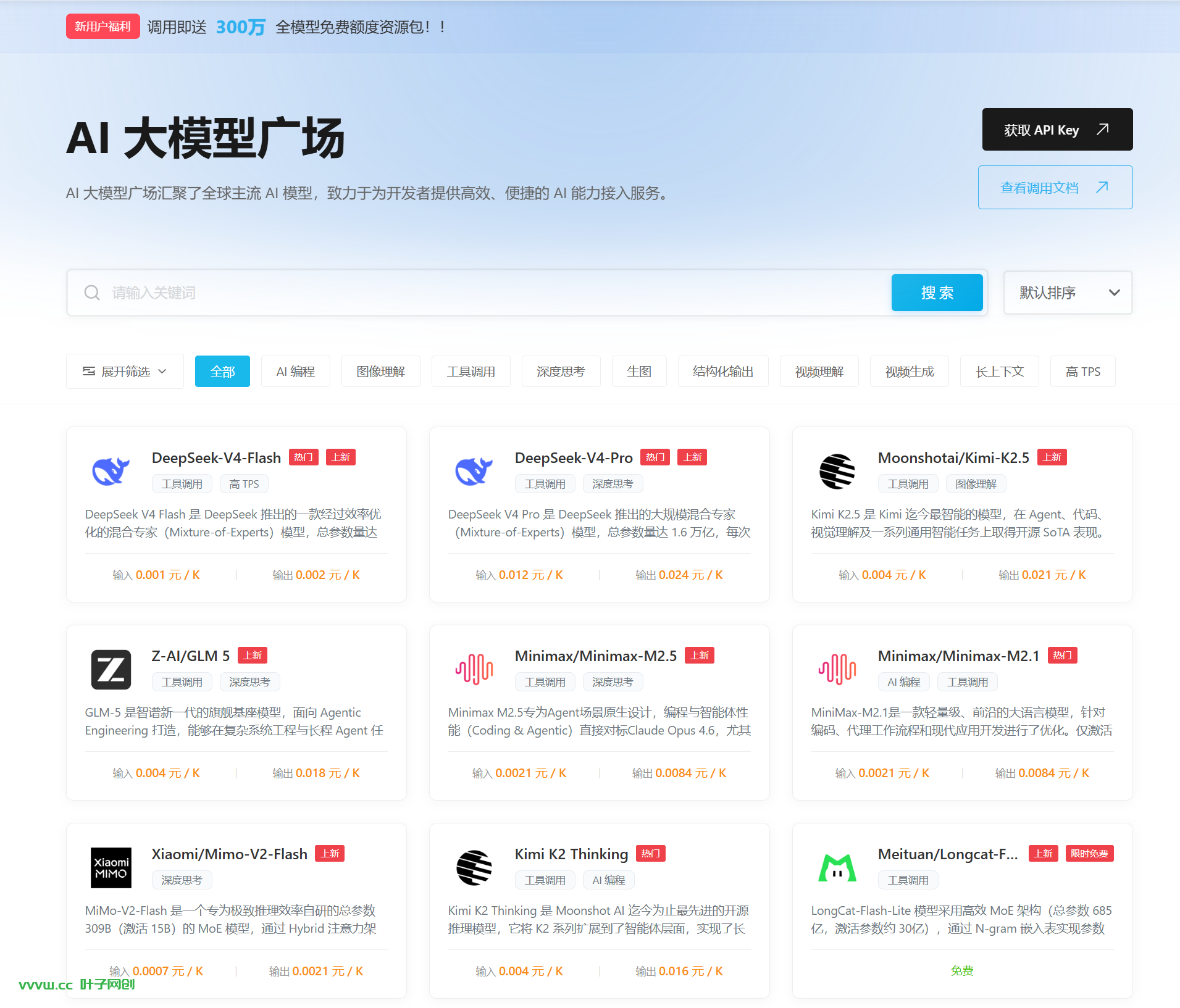Select the 生图 category tab
The width and height of the screenshot is (1180, 1008).
tap(639, 372)
